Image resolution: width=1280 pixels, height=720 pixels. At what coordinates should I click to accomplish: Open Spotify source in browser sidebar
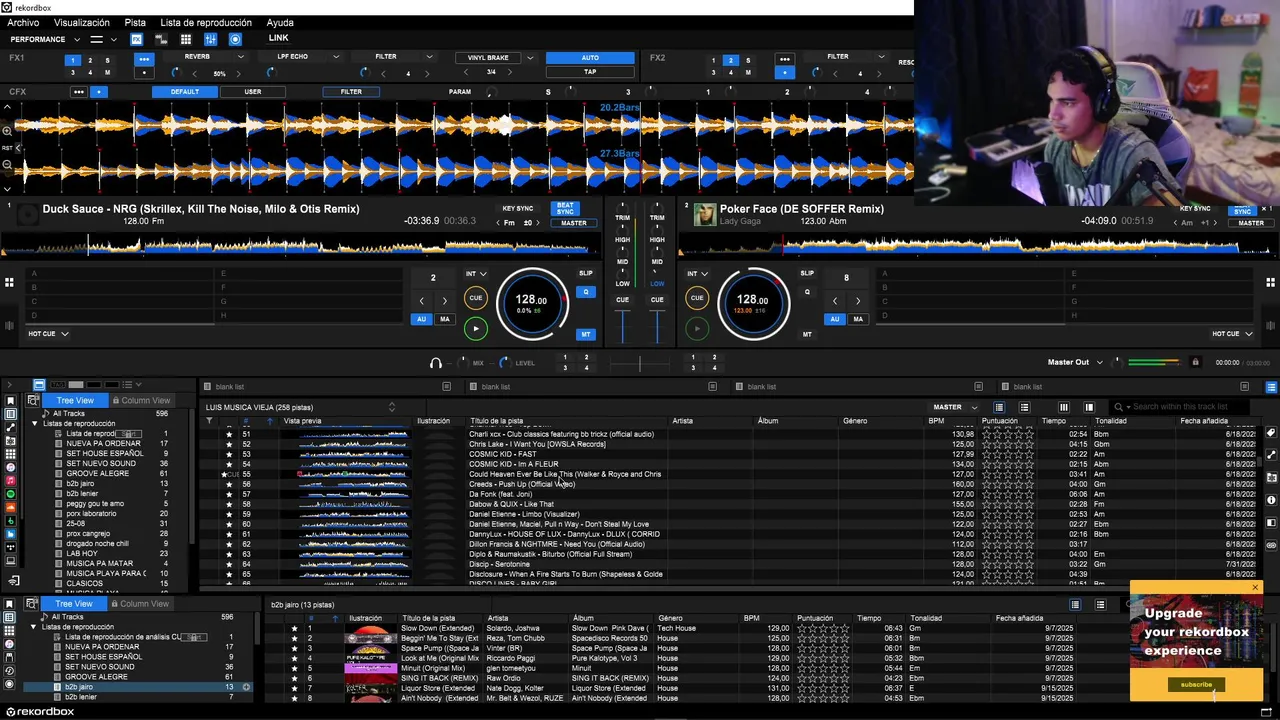11,494
